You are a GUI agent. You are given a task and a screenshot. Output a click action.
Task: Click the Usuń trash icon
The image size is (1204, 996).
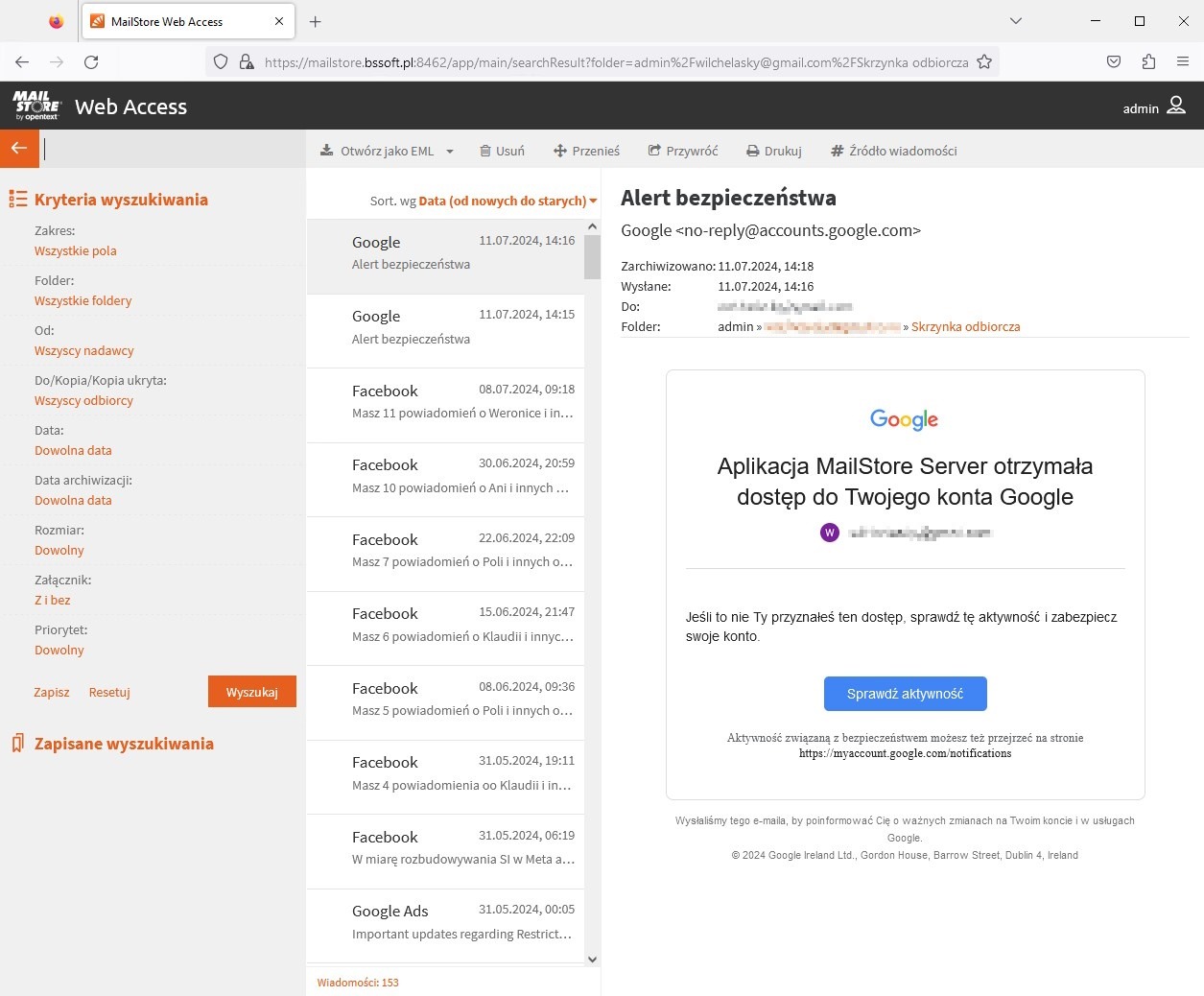[485, 151]
